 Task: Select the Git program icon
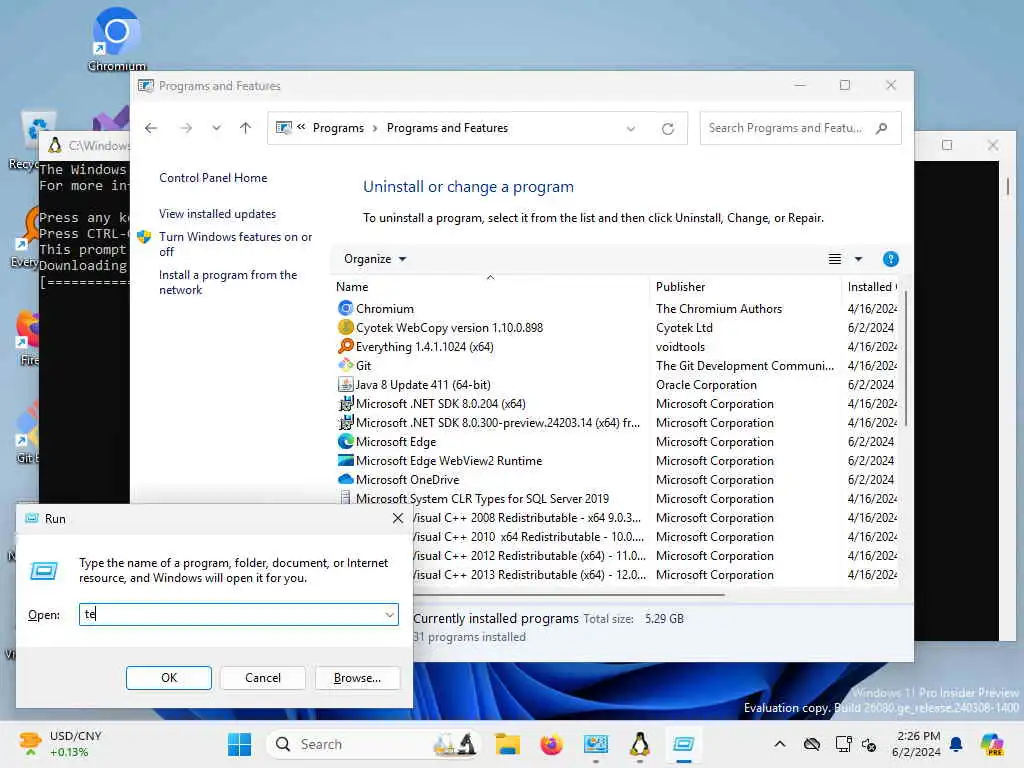(345, 365)
